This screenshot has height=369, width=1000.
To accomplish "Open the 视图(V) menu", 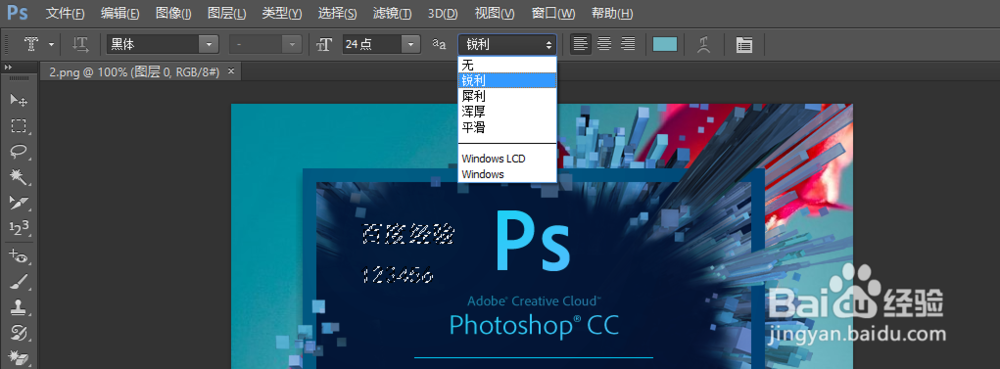I will [494, 13].
